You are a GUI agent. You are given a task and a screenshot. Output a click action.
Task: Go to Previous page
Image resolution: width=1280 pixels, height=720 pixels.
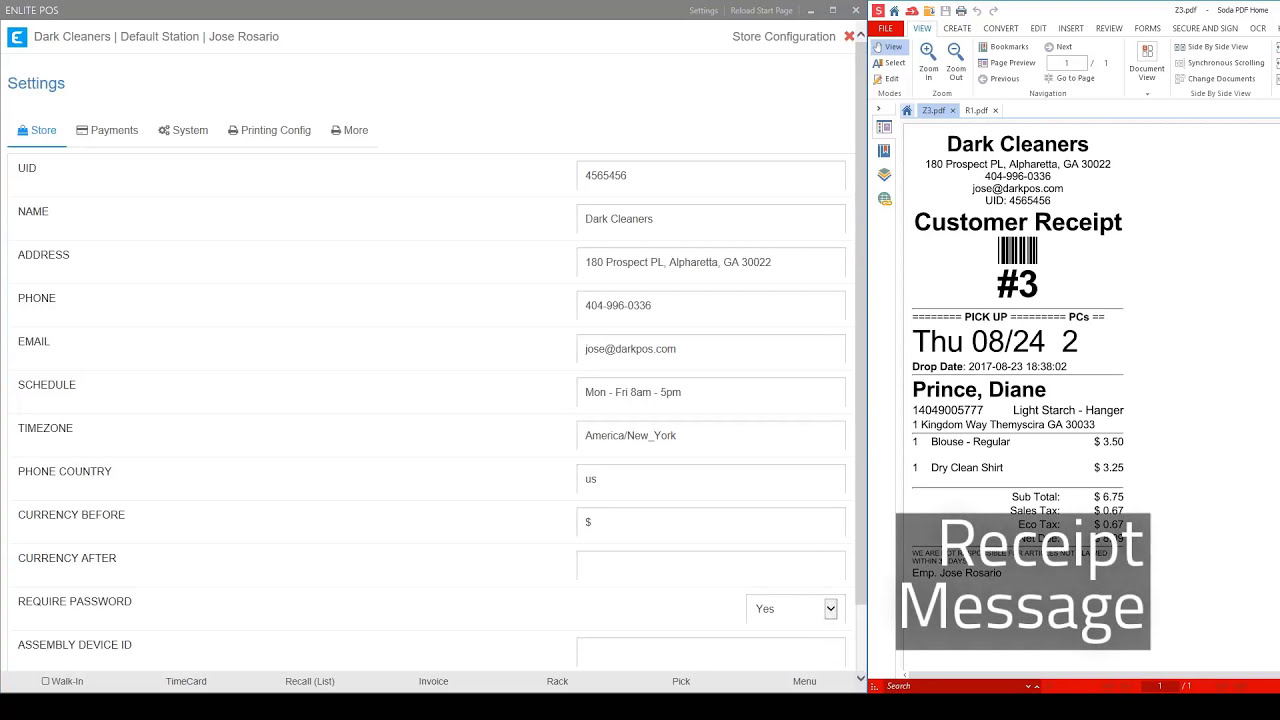pyautogui.click(x=998, y=79)
